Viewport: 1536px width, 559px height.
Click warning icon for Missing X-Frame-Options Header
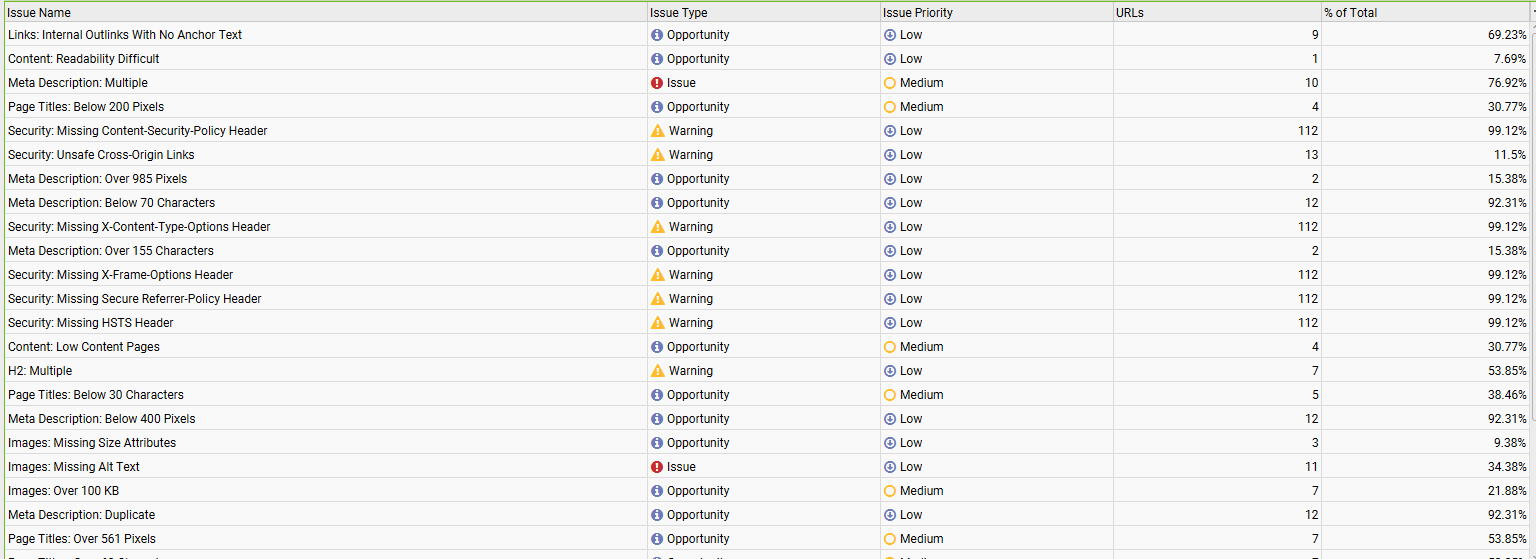coord(657,275)
